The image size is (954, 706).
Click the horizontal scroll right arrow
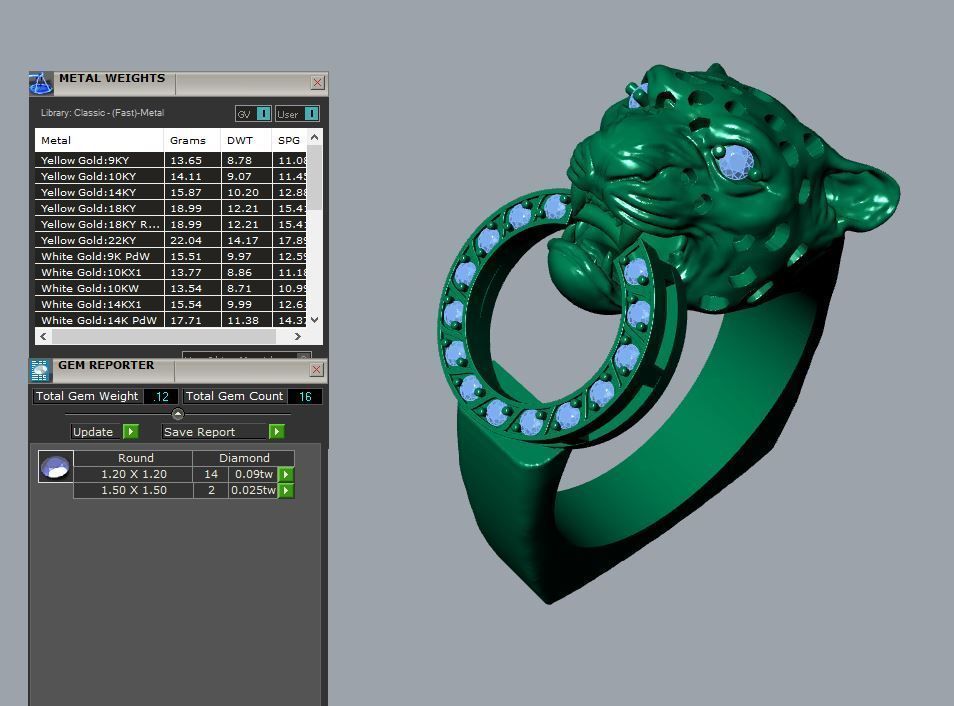[298, 336]
